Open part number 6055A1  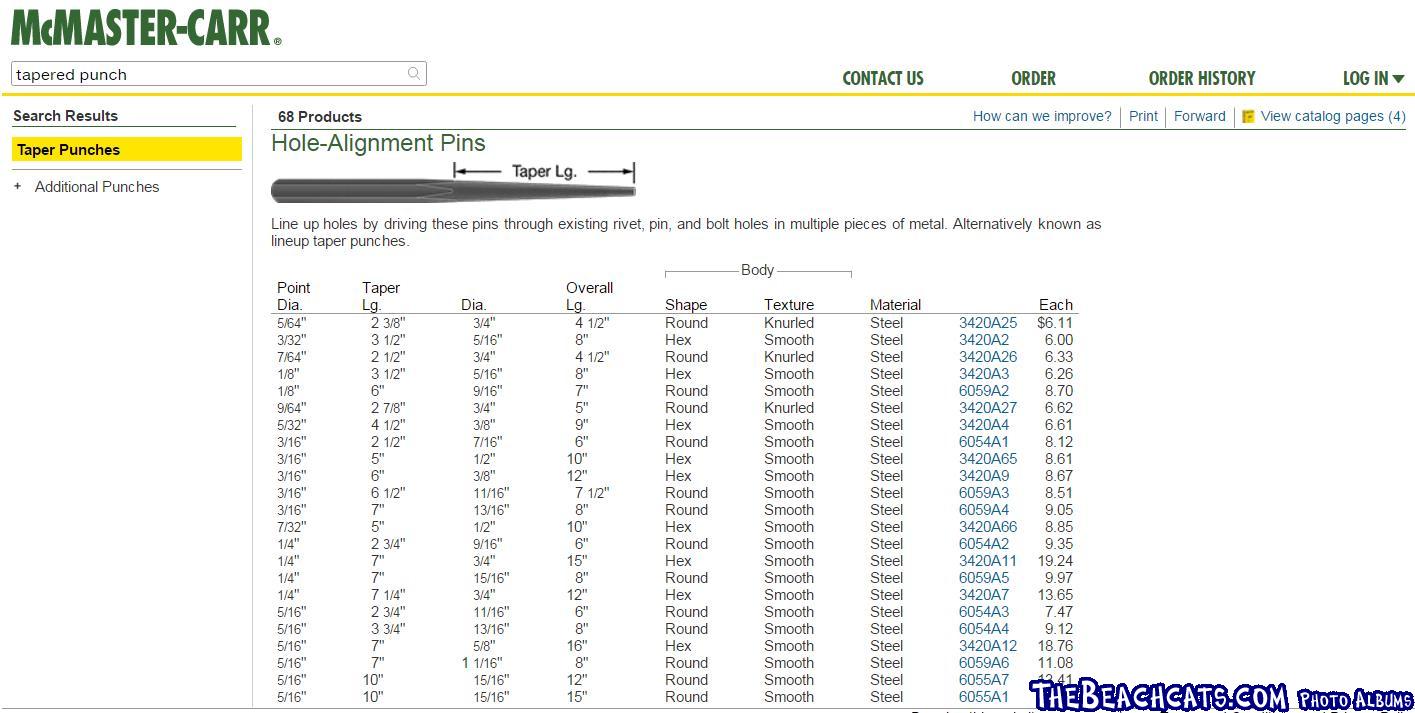tap(984, 697)
